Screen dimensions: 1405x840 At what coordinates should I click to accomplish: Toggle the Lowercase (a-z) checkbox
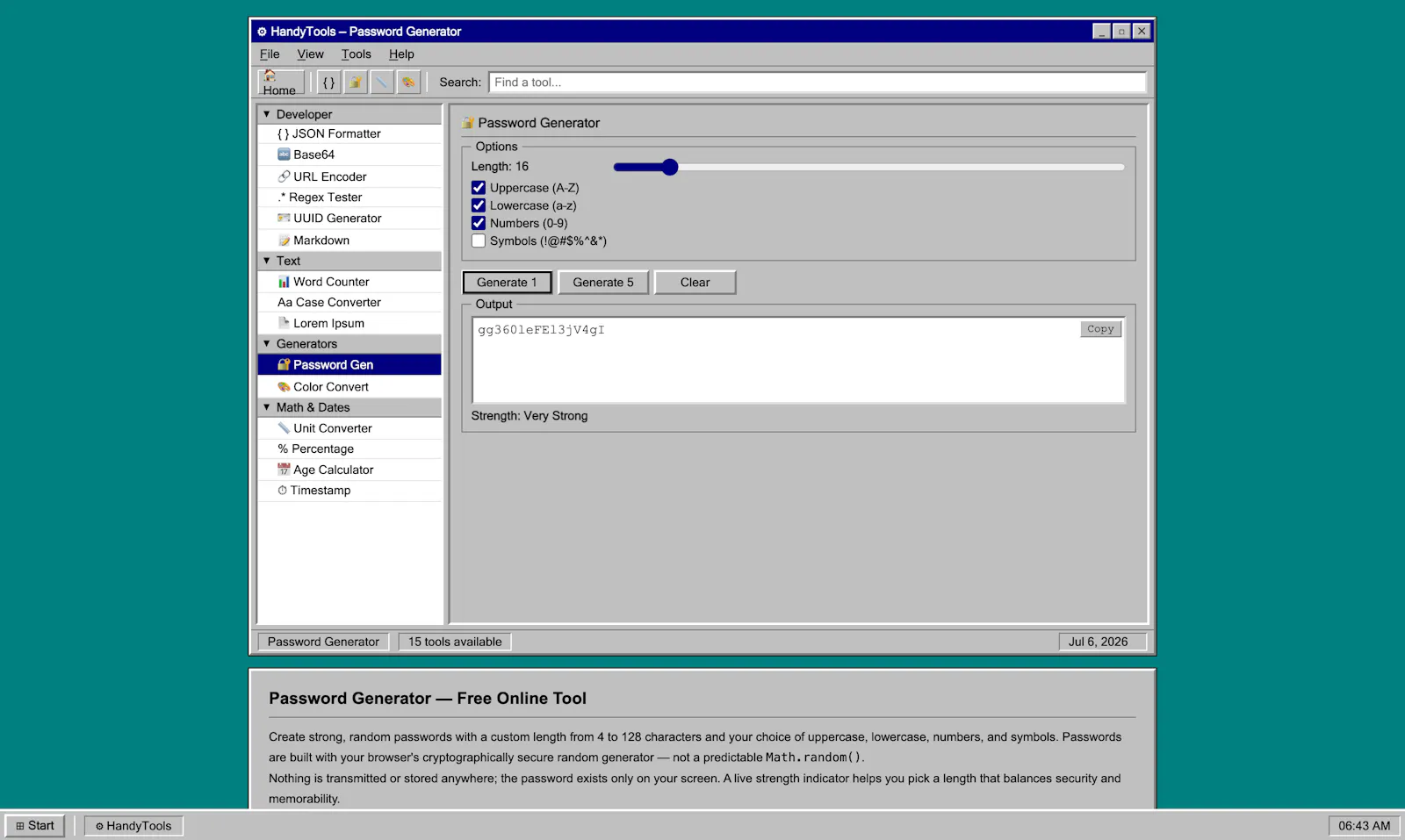click(479, 205)
